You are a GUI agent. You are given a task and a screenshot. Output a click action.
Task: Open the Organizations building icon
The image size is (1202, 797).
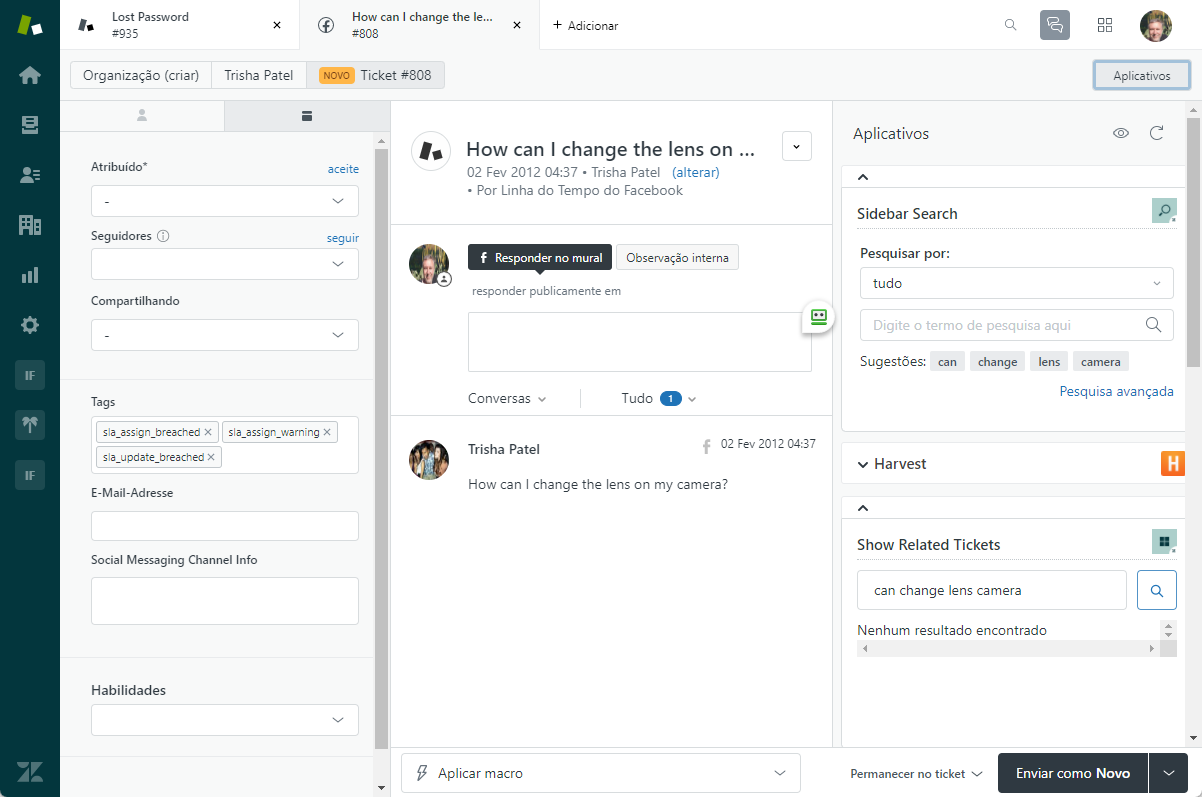pyautogui.click(x=30, y=225)
